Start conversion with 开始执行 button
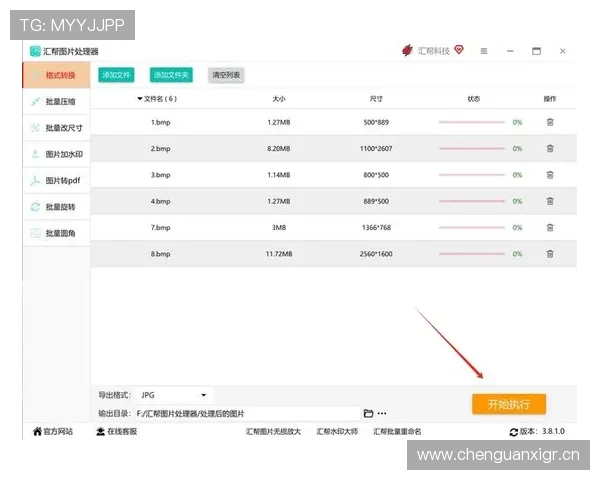The image size is (600, 480). pyautogui.click(x=509, y=404)
